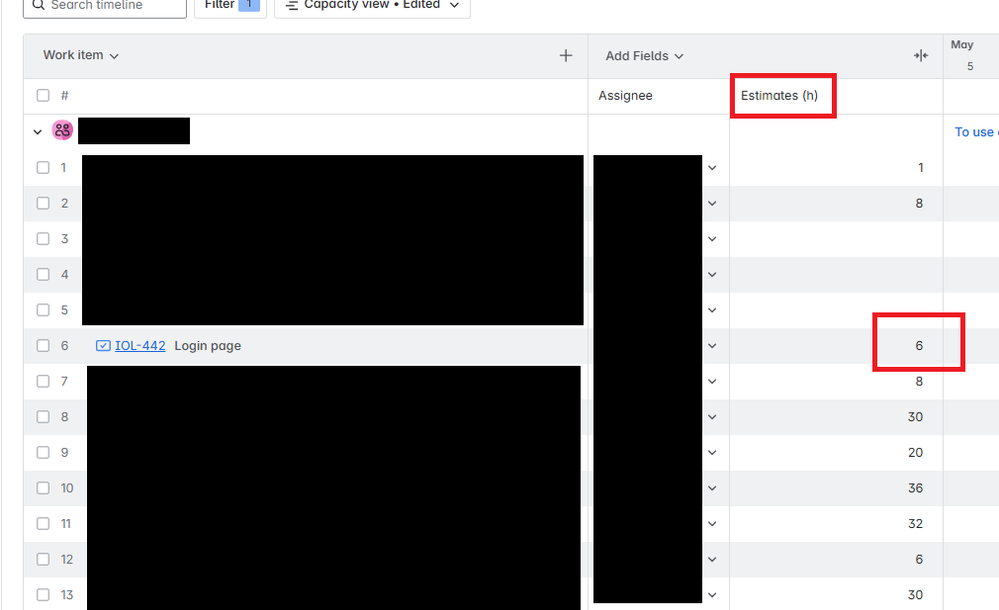This screenshot has height=610, width=999.
Task: Click the filter count badge 1
Action: (x=249, y=4)
